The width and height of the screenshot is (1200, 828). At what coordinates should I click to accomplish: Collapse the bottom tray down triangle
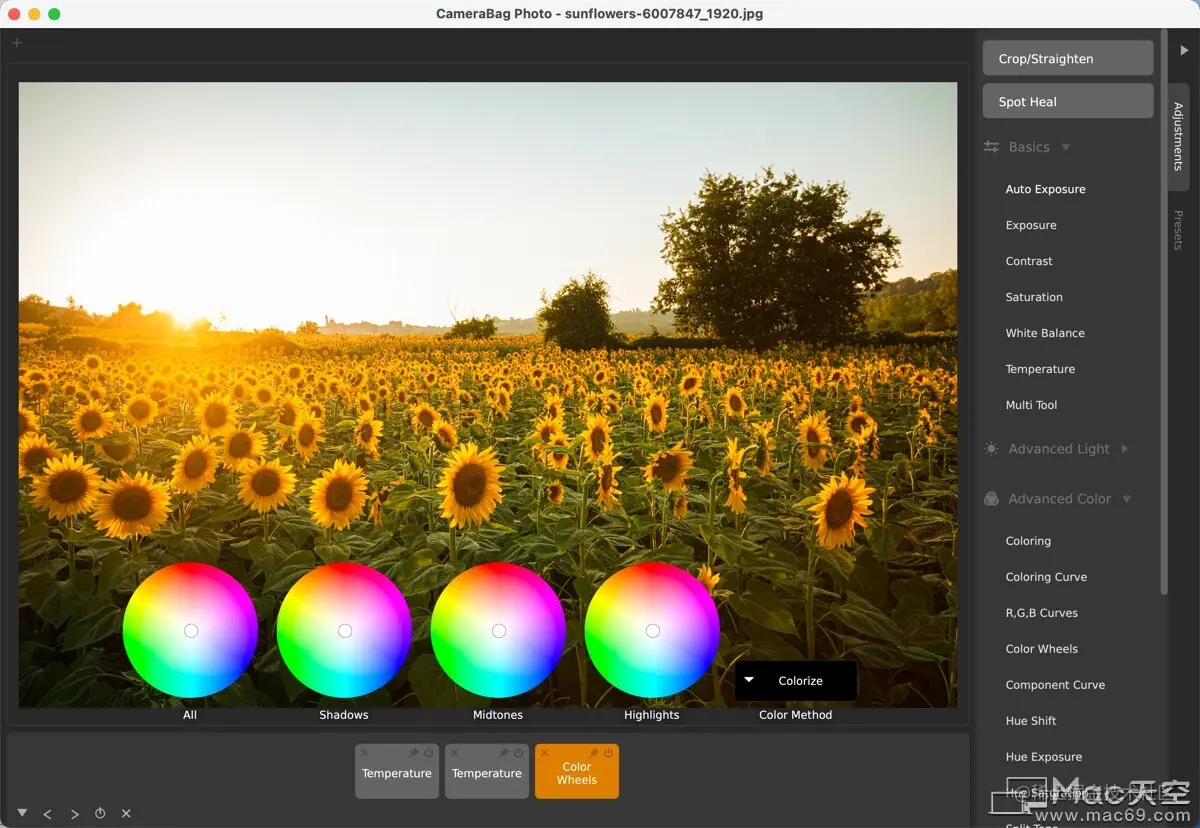point(22,813)
